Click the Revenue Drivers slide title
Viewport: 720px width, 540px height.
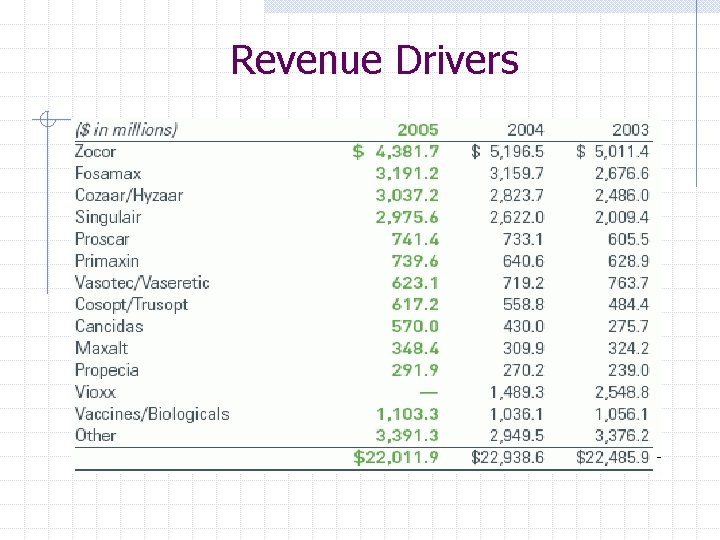375,60
